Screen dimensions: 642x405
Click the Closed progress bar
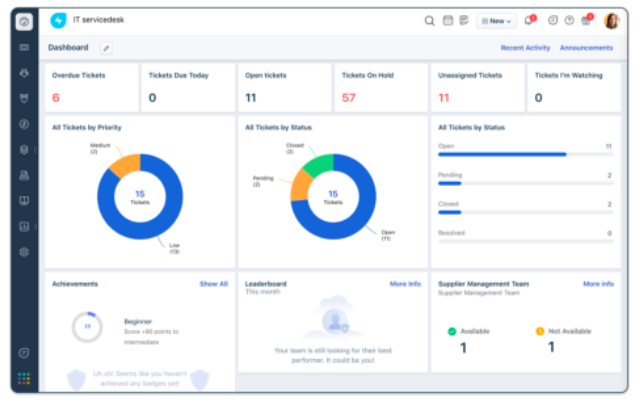pyautogui.click(x=526, y=212)
